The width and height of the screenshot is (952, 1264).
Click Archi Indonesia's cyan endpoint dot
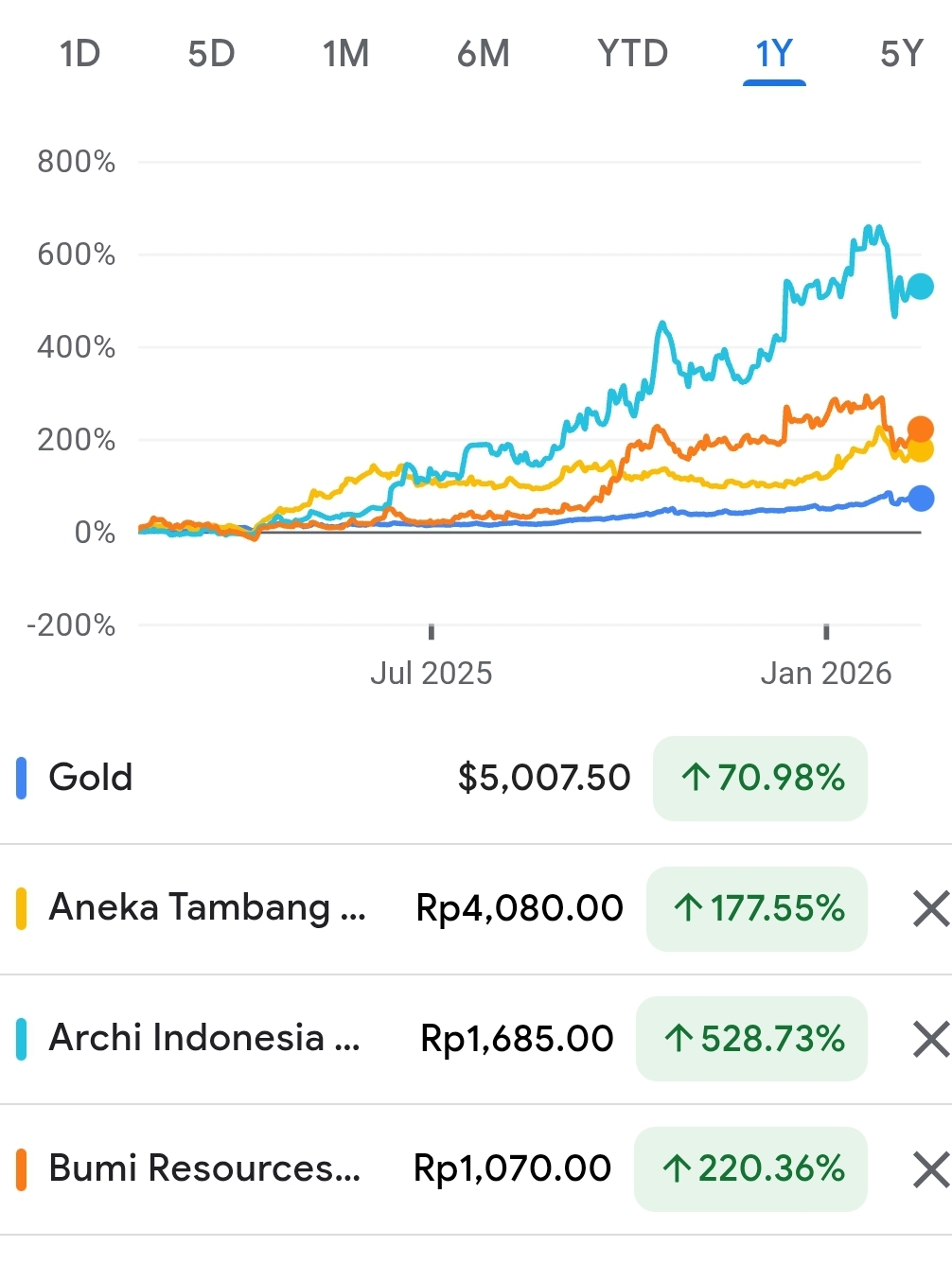tap(921, 286)
